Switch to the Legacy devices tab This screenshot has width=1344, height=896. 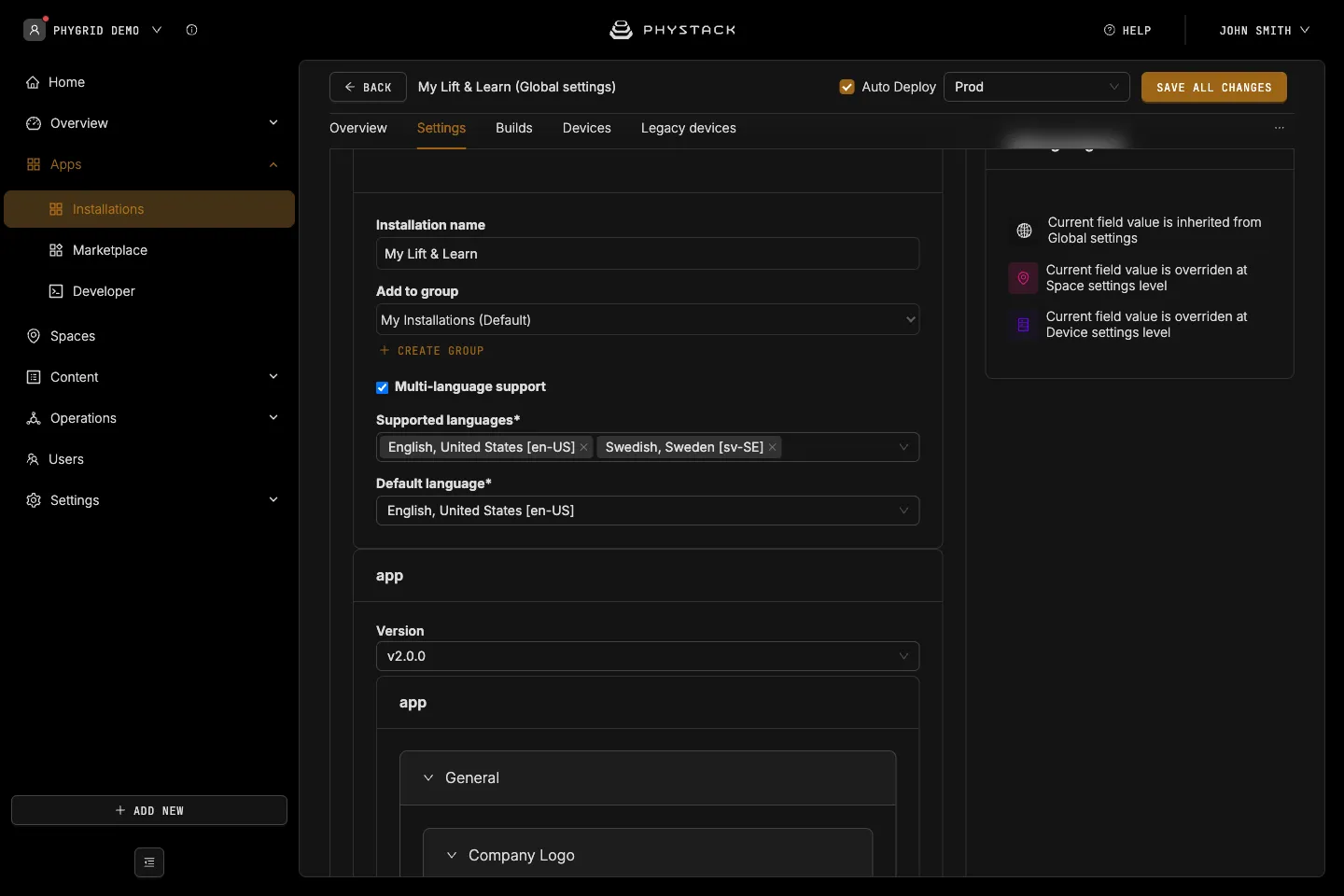coord(689,128)
